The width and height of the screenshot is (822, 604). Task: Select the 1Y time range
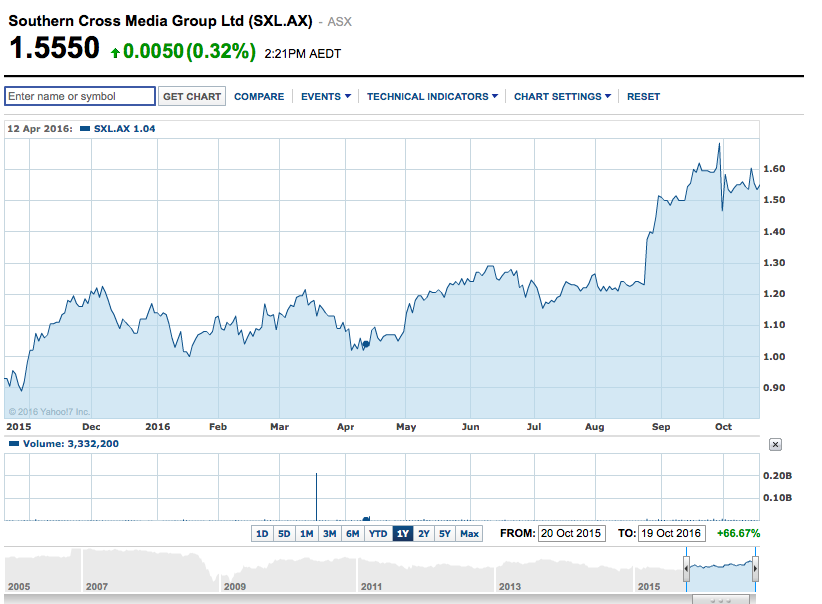(x=403, y=534)
